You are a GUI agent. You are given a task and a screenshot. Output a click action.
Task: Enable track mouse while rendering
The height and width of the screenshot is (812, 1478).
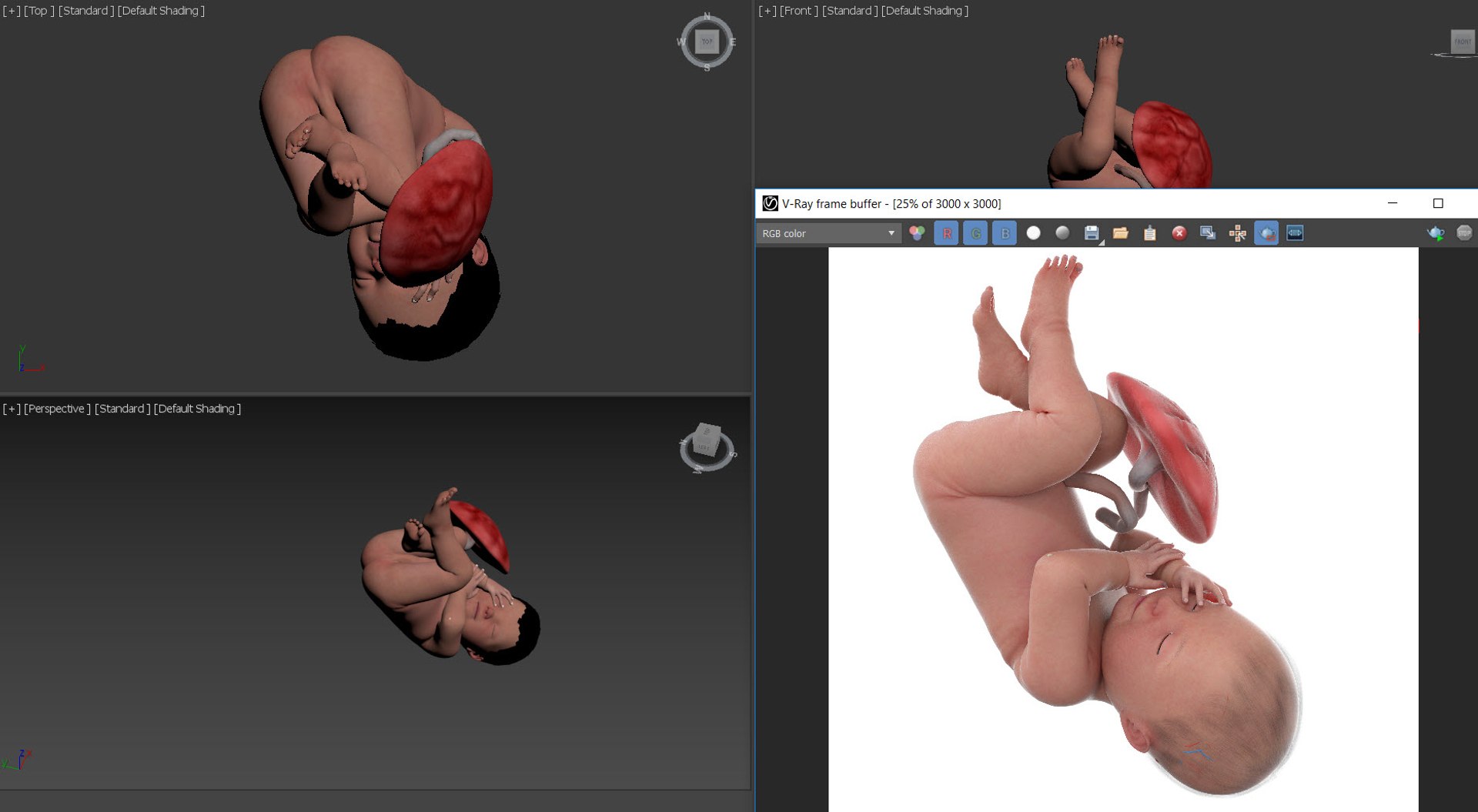click(x=1237, y=233)
